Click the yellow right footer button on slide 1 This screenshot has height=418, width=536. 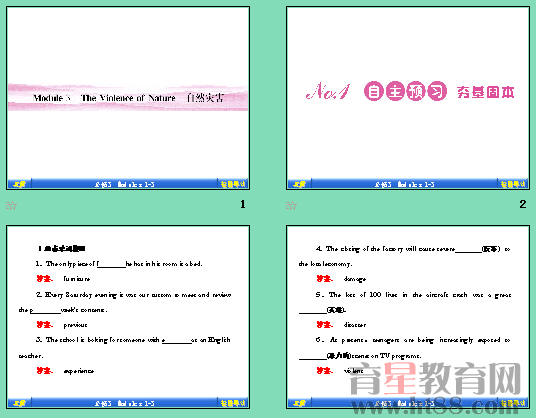point(233,184)
